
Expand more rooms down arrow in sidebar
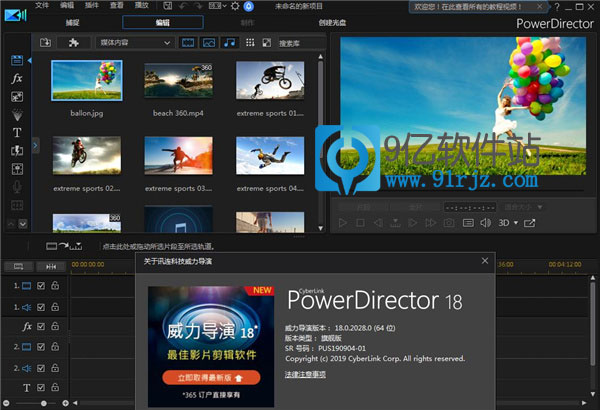click(x=23, y=224)
